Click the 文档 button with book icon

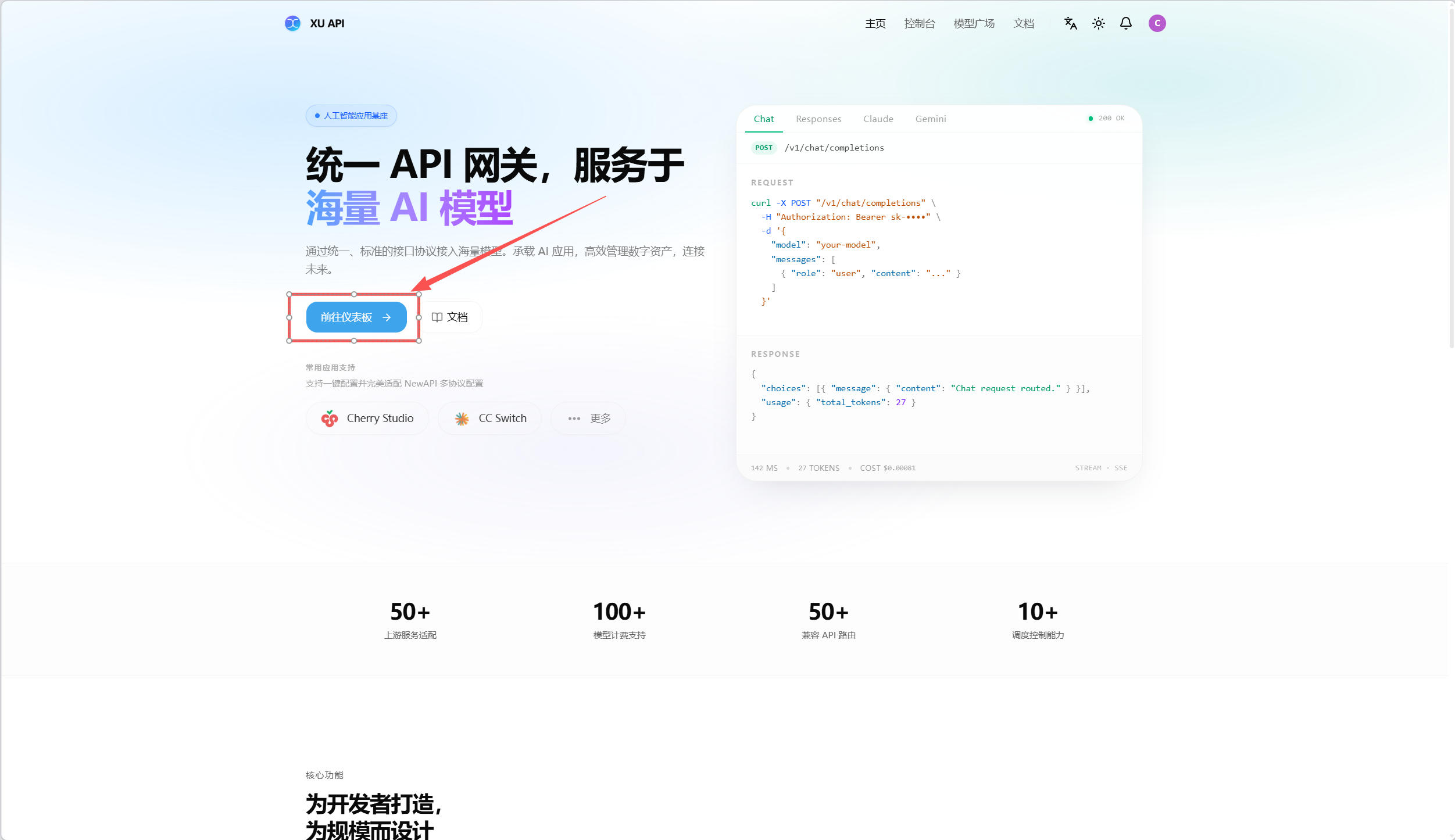tap(450, 317)
